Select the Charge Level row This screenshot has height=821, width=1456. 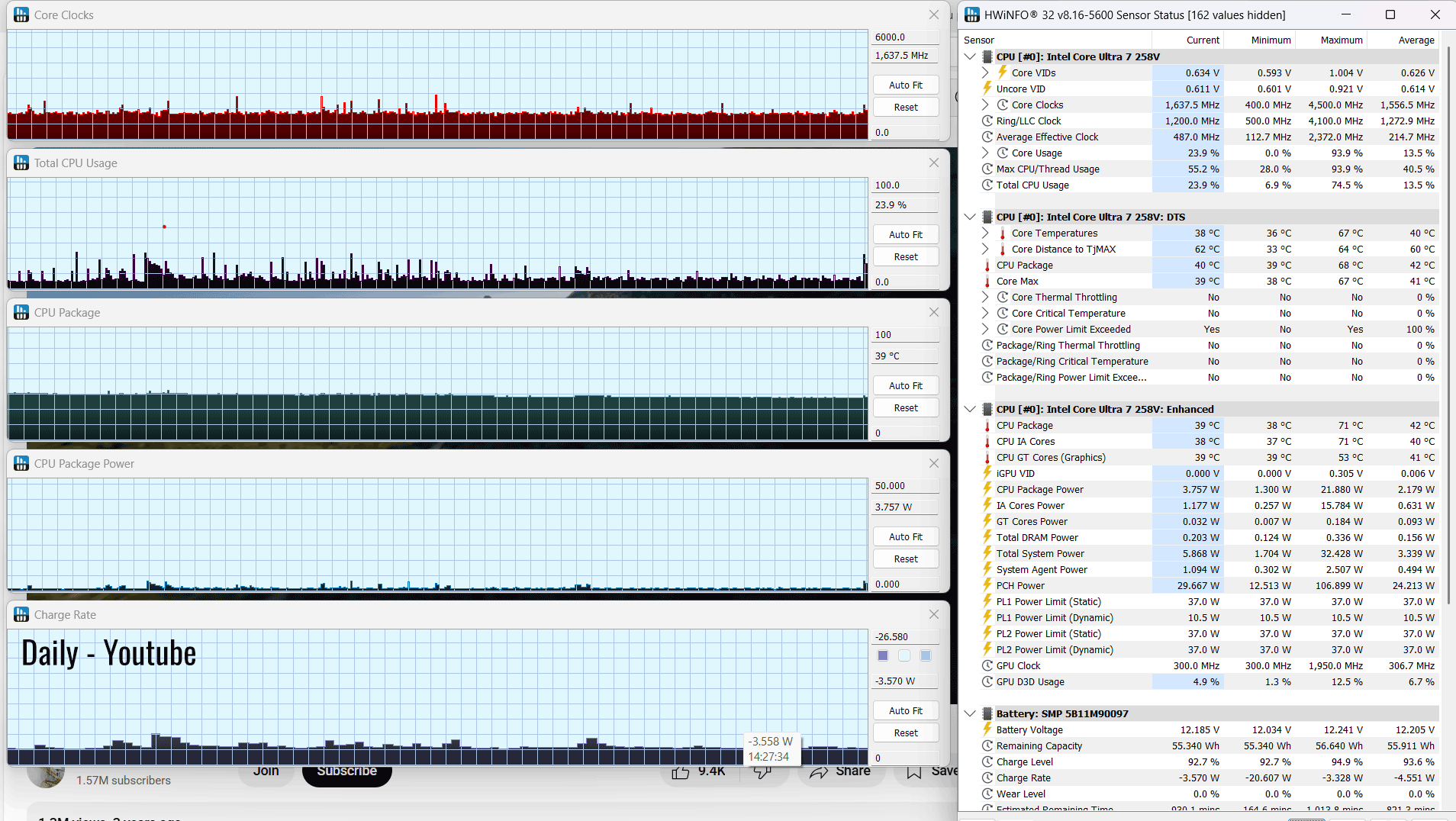point(1209,761)
